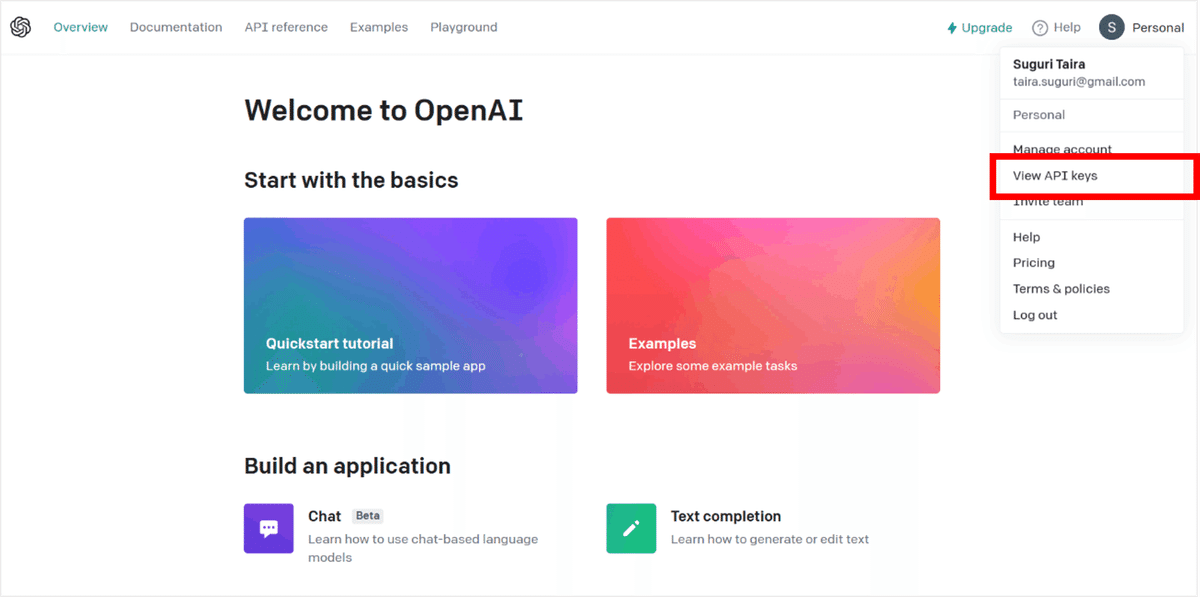Go to API reference tab
1200x597 pixels.
pos(286,27)
